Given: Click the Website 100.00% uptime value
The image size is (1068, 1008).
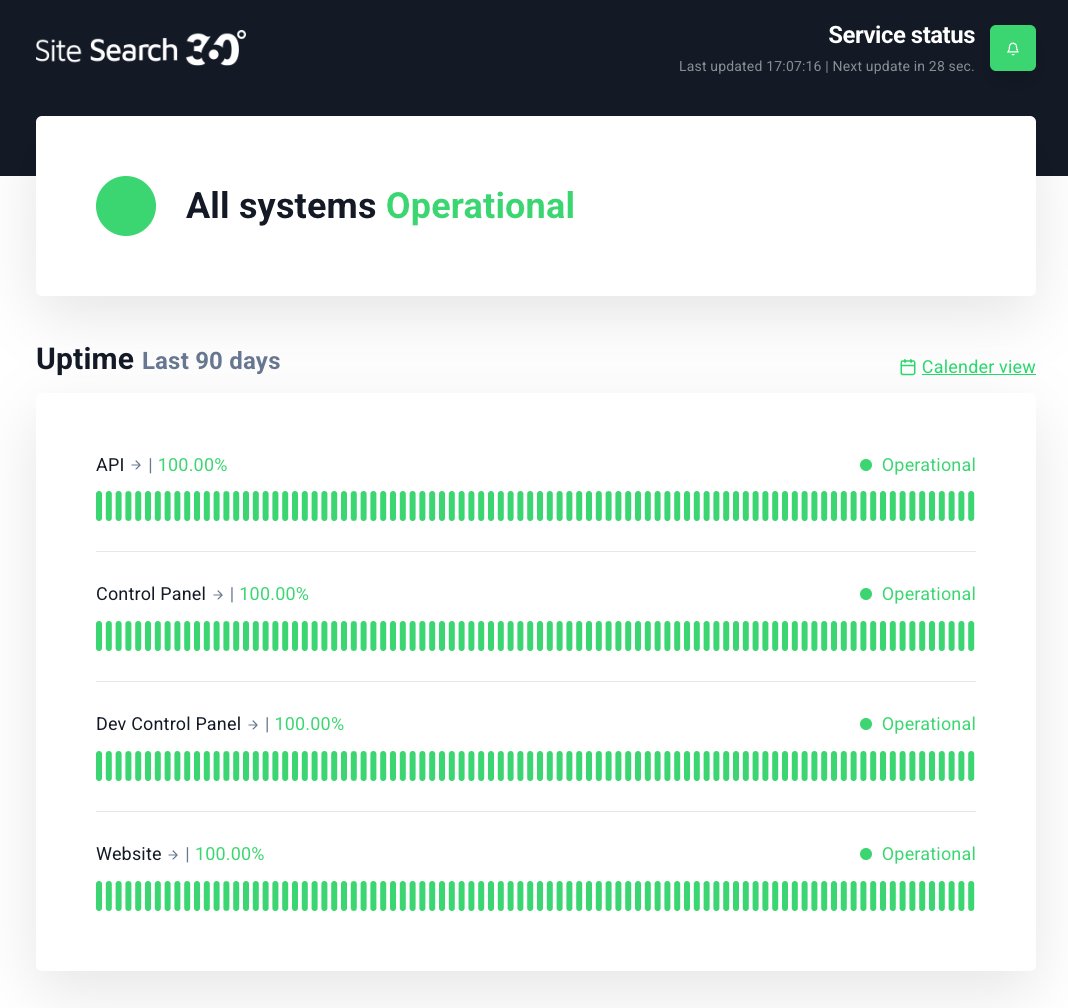Looking at the screenshot, I should (x=230, y=854).
